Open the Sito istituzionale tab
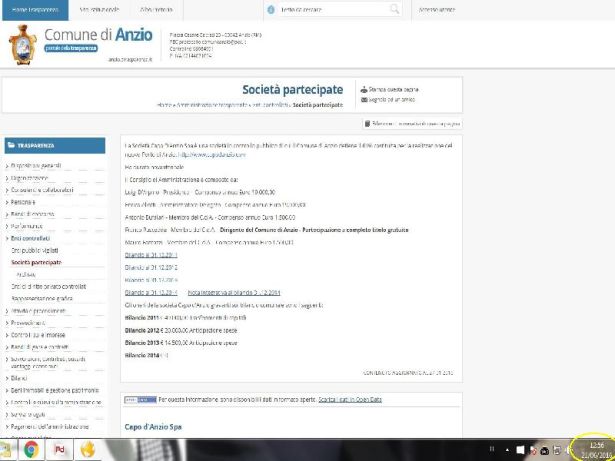Viewport: 615px width, 461px height. click(99, 10)
